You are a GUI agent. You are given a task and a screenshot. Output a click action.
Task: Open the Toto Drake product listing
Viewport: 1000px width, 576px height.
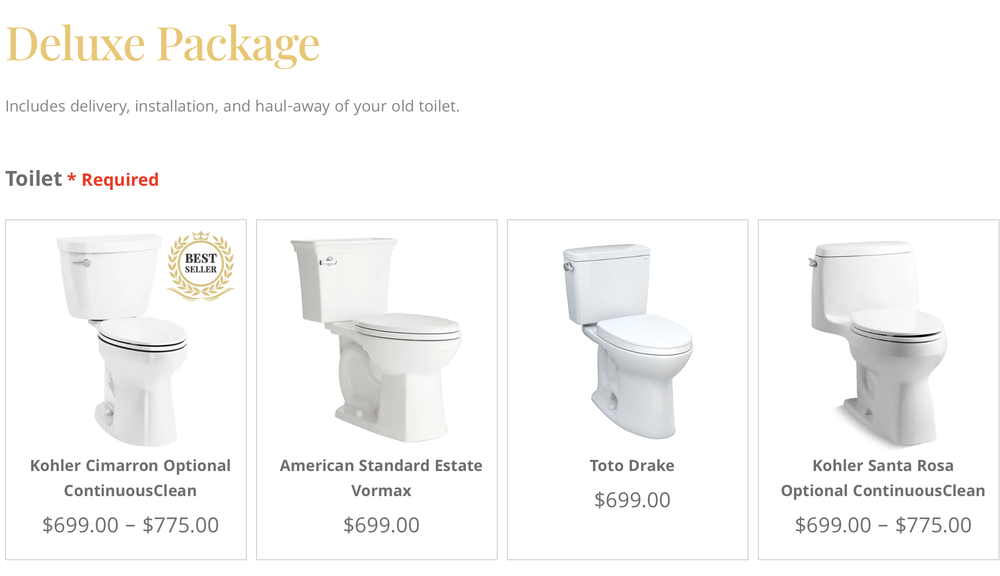coord(631,465)
